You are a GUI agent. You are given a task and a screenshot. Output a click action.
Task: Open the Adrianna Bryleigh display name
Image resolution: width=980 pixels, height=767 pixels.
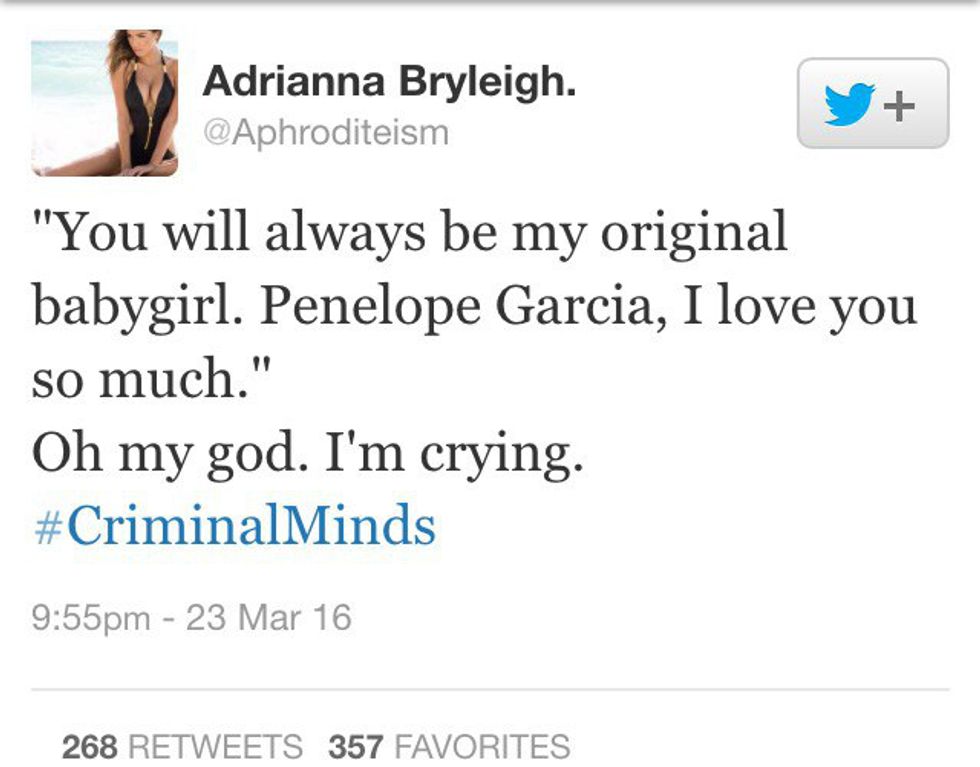pos(389,83)
